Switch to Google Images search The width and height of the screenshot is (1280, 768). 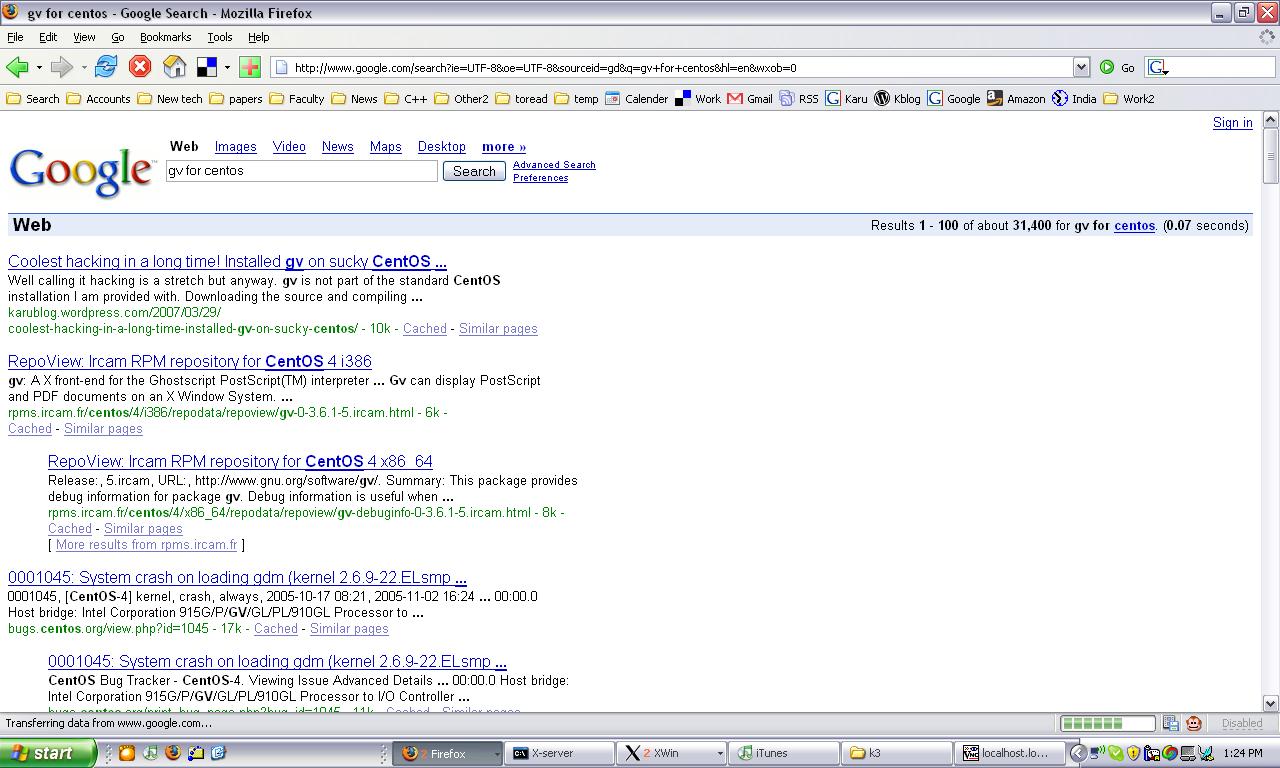click(x=236, y=146)
